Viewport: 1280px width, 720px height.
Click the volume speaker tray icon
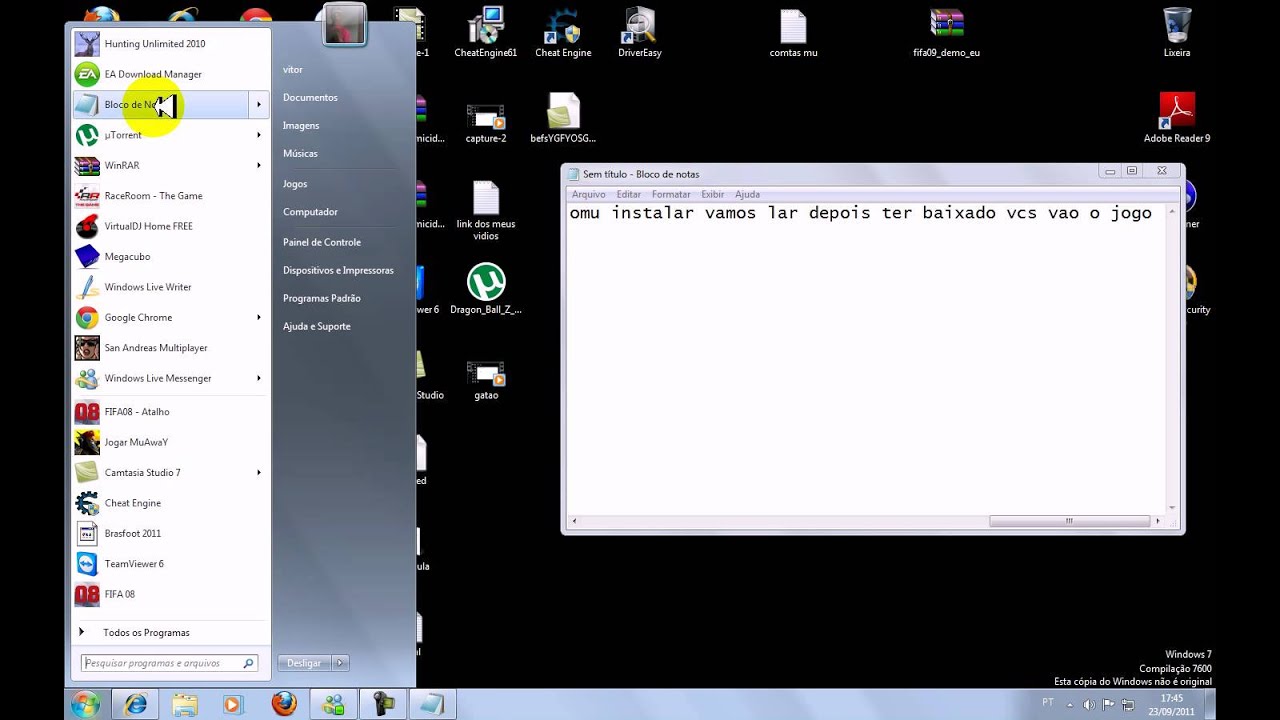pyautogui.click(x=1089, y=705)
